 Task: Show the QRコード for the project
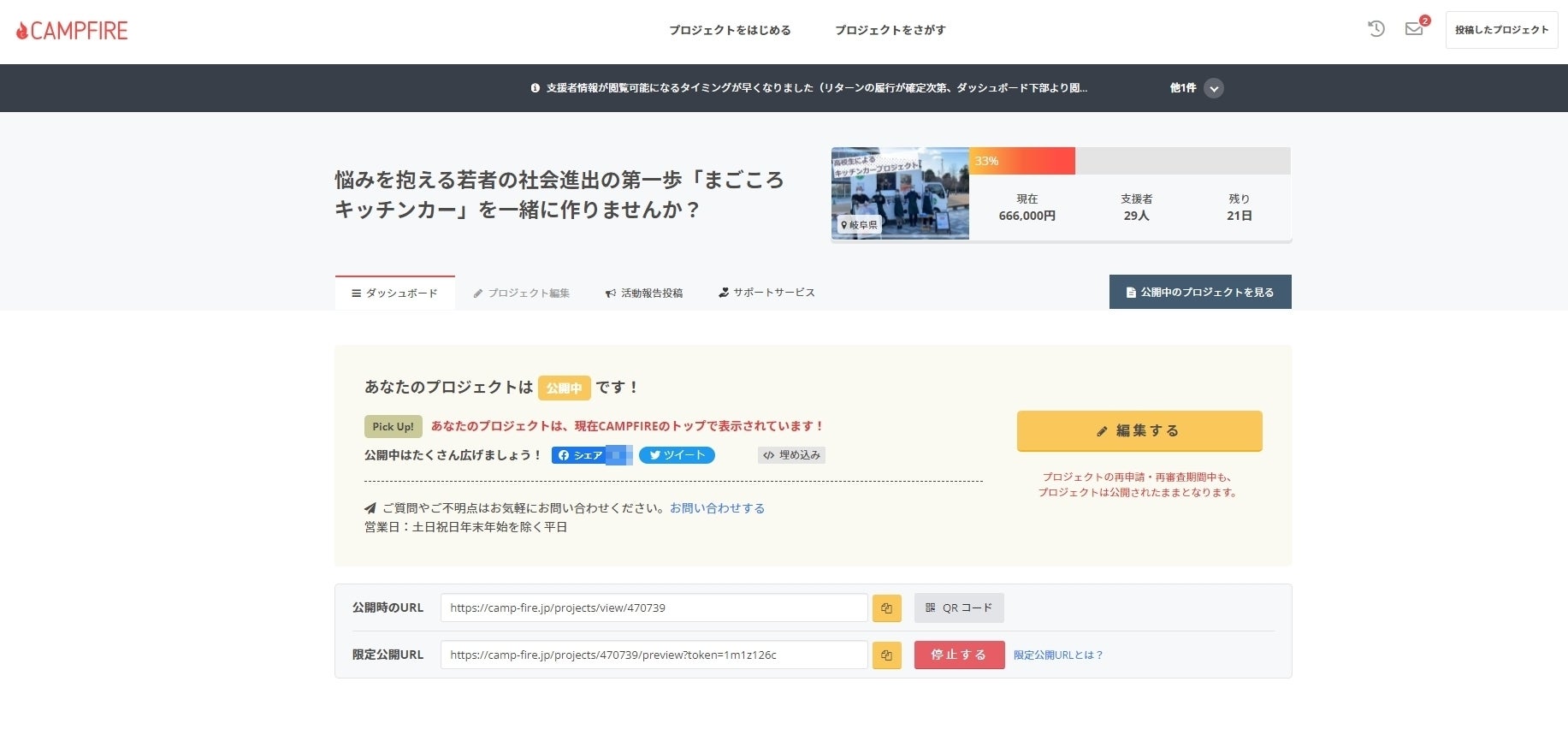point(959,608)
